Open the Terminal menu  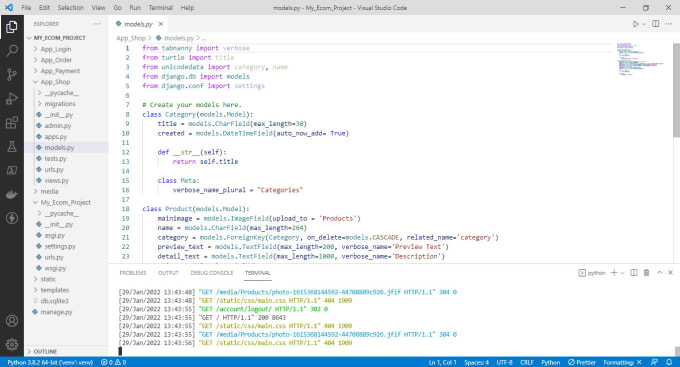tap(160, 8)
